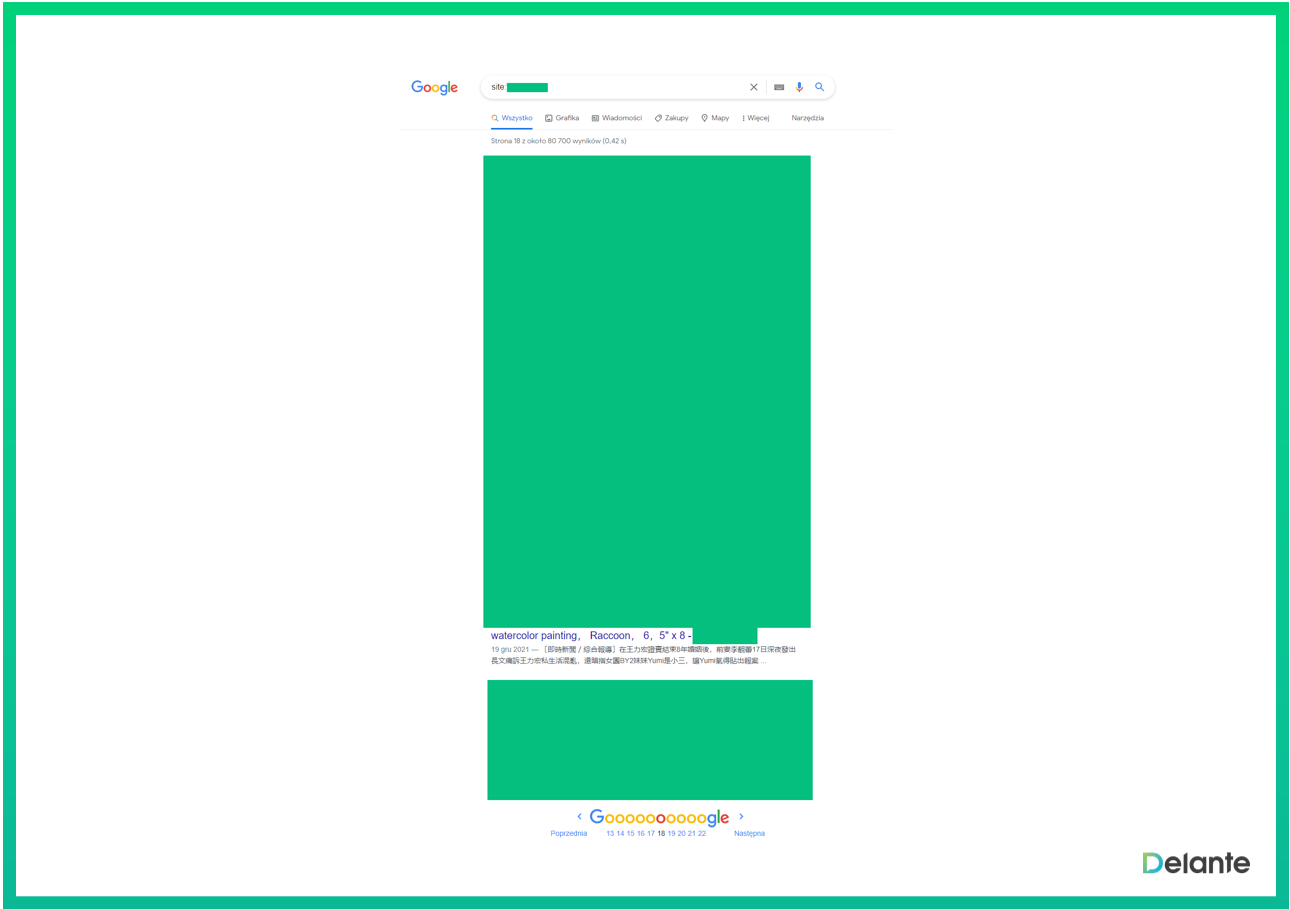Run search with the magnifying glass icon

[x=820, y=87]
